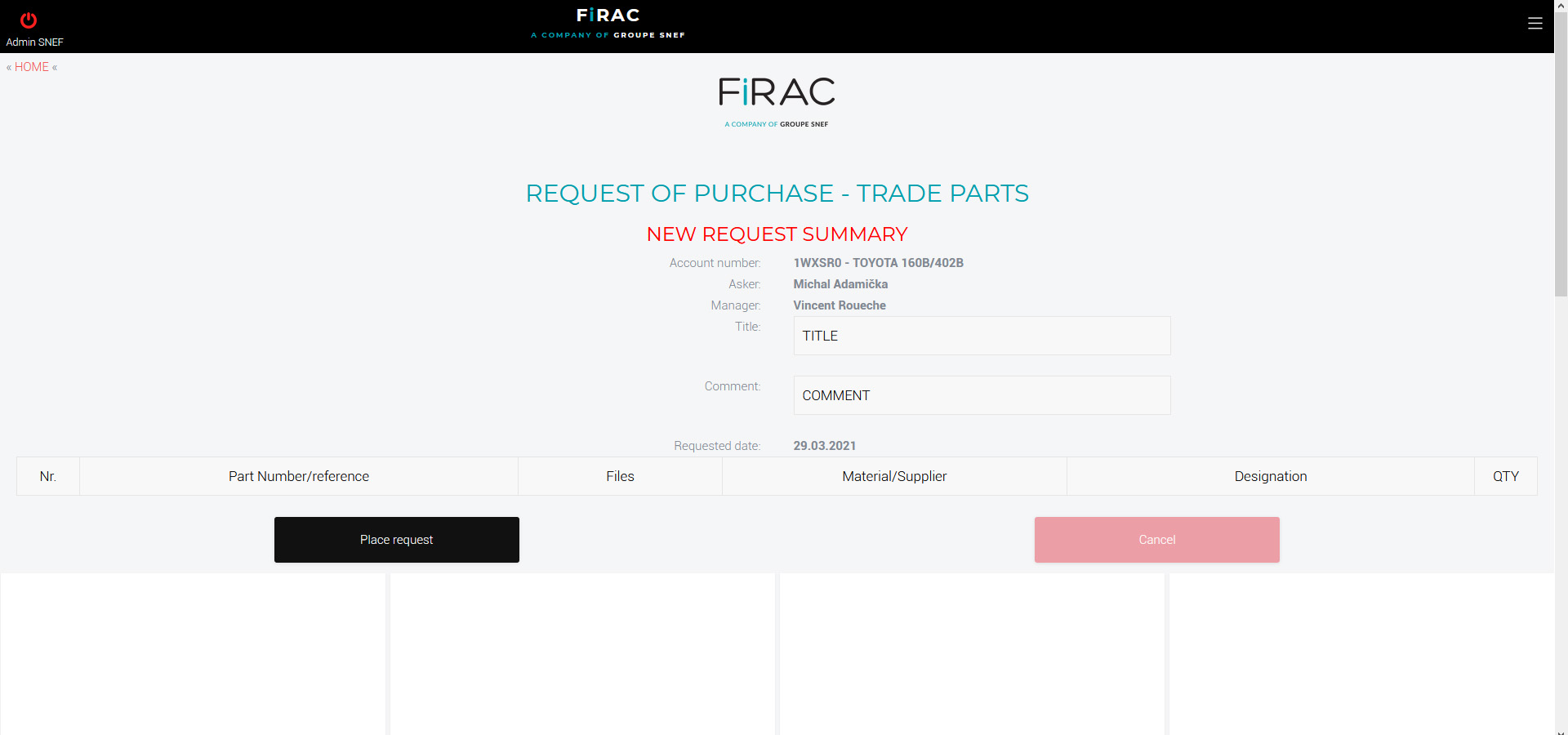Focus the Title input field
This screenshot has height=735, width=1568.
pyautogui.click(x=982, y=336)
